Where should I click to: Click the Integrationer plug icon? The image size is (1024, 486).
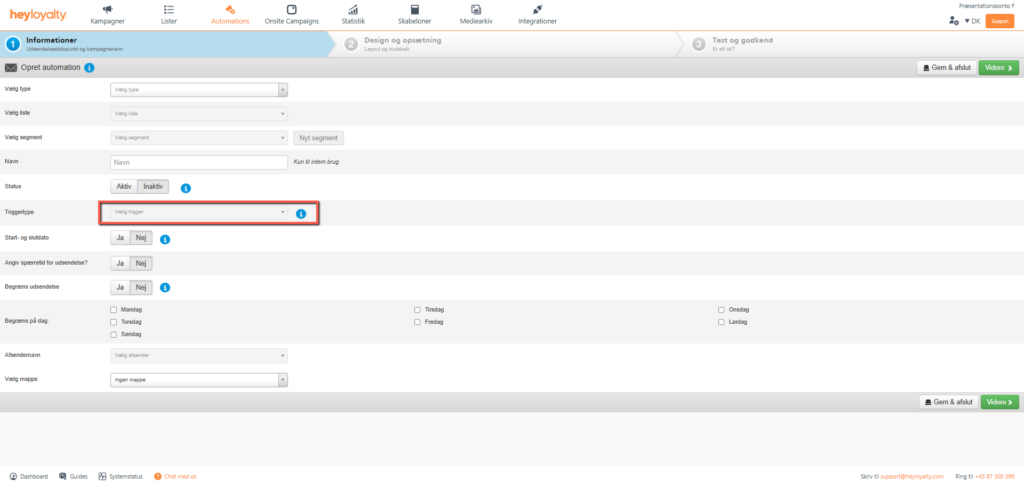click(x=538, y=10)
